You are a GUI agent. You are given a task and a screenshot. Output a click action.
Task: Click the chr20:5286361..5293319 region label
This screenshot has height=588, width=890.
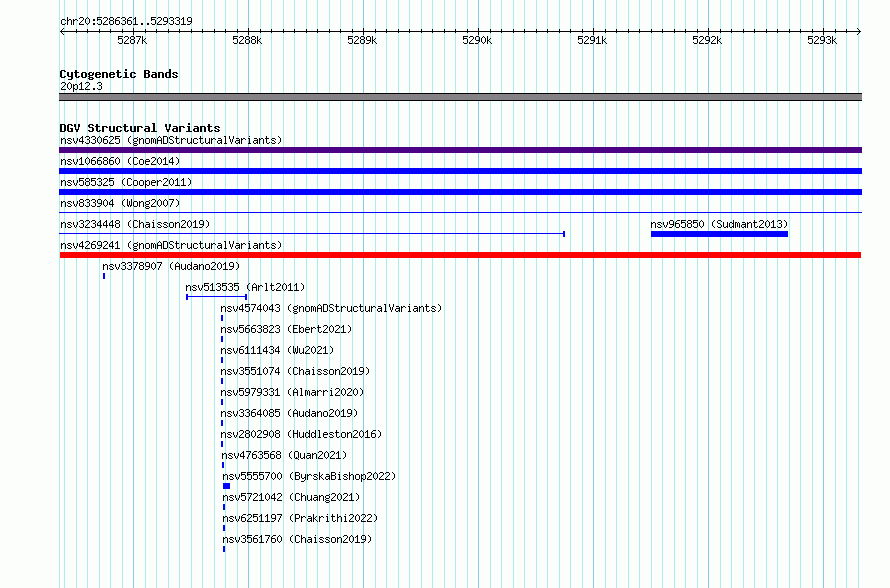(126, 21)
